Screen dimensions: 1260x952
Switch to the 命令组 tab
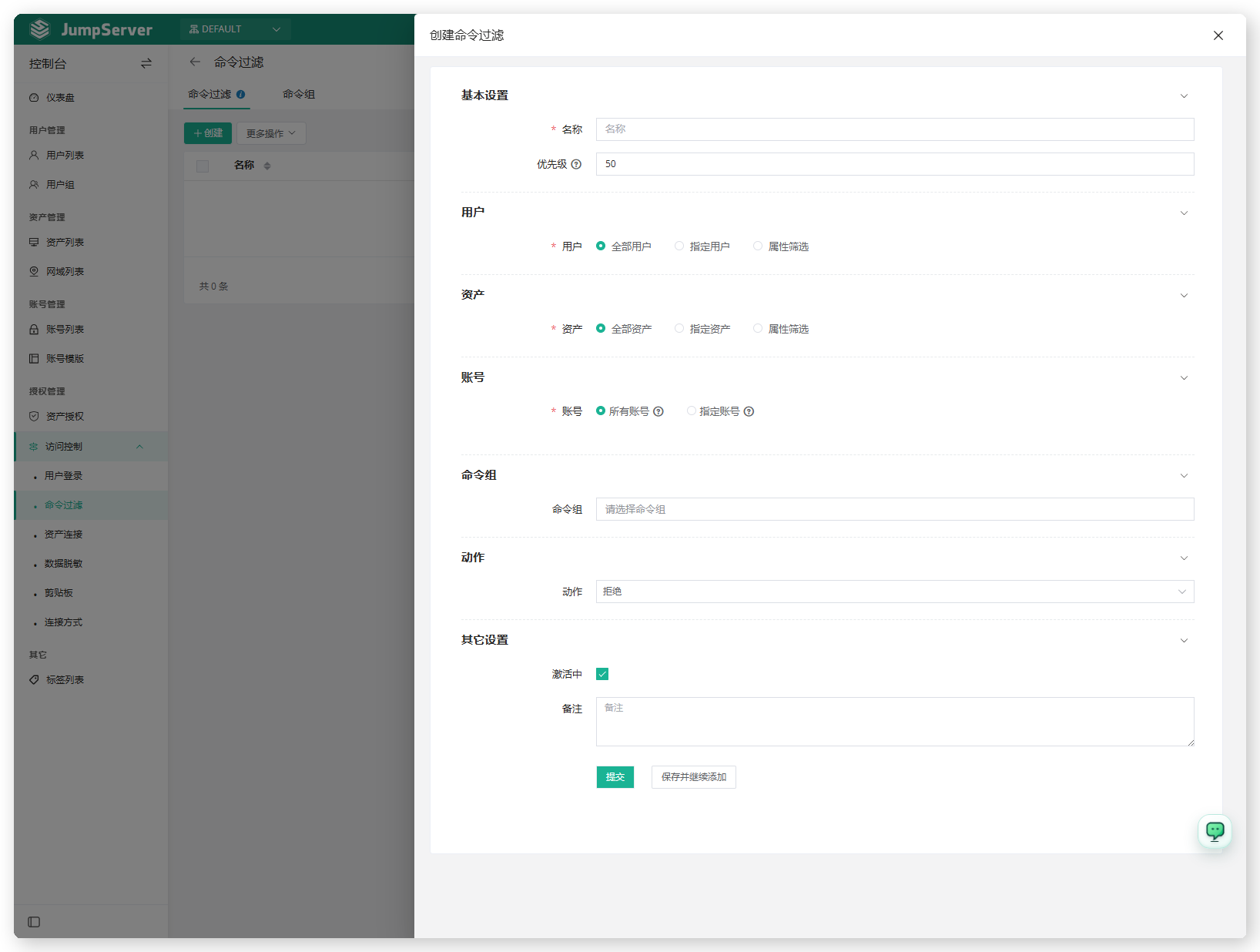299,94
